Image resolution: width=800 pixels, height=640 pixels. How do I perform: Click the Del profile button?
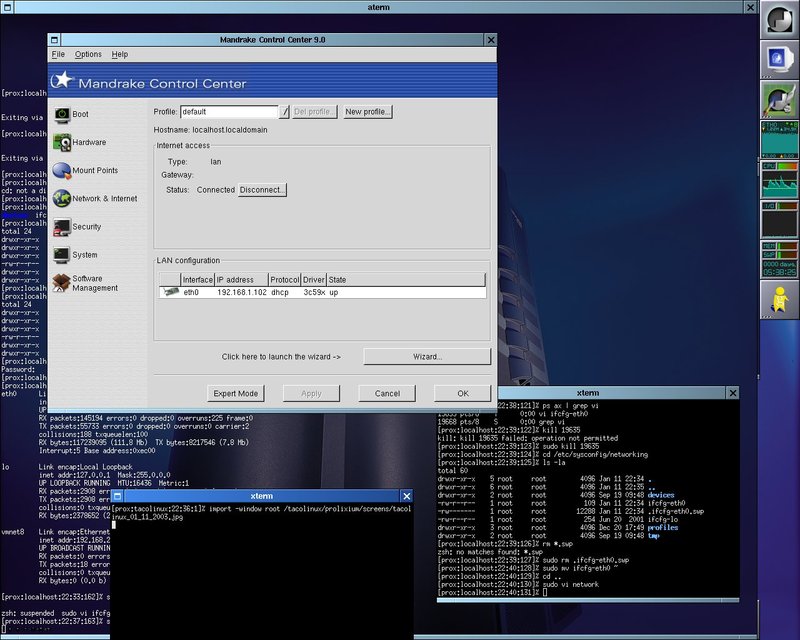tap(315, 112)
